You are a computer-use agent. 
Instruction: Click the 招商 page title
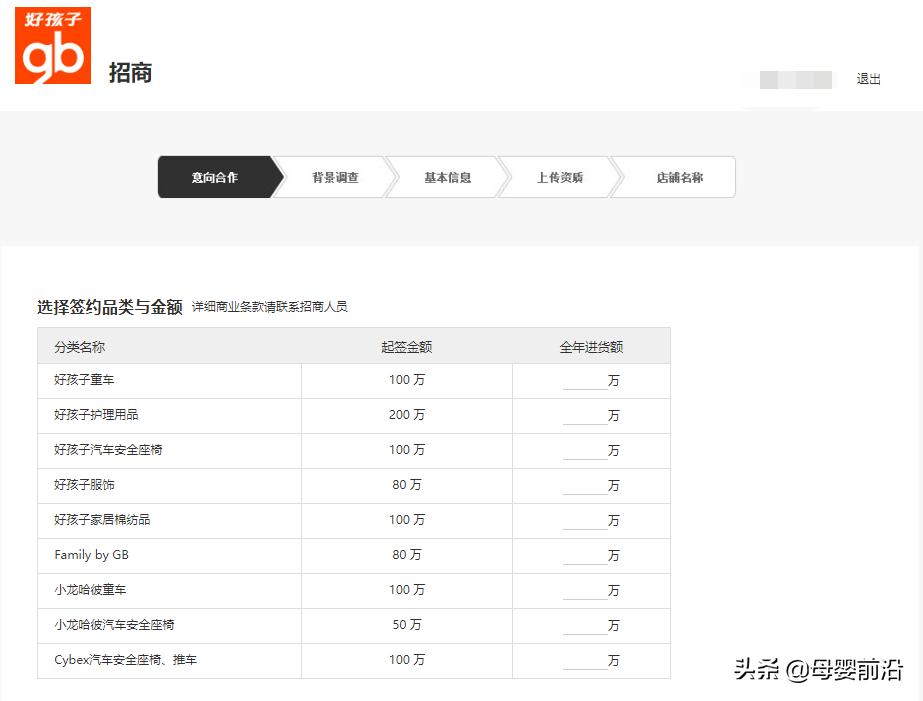[130, 73]
